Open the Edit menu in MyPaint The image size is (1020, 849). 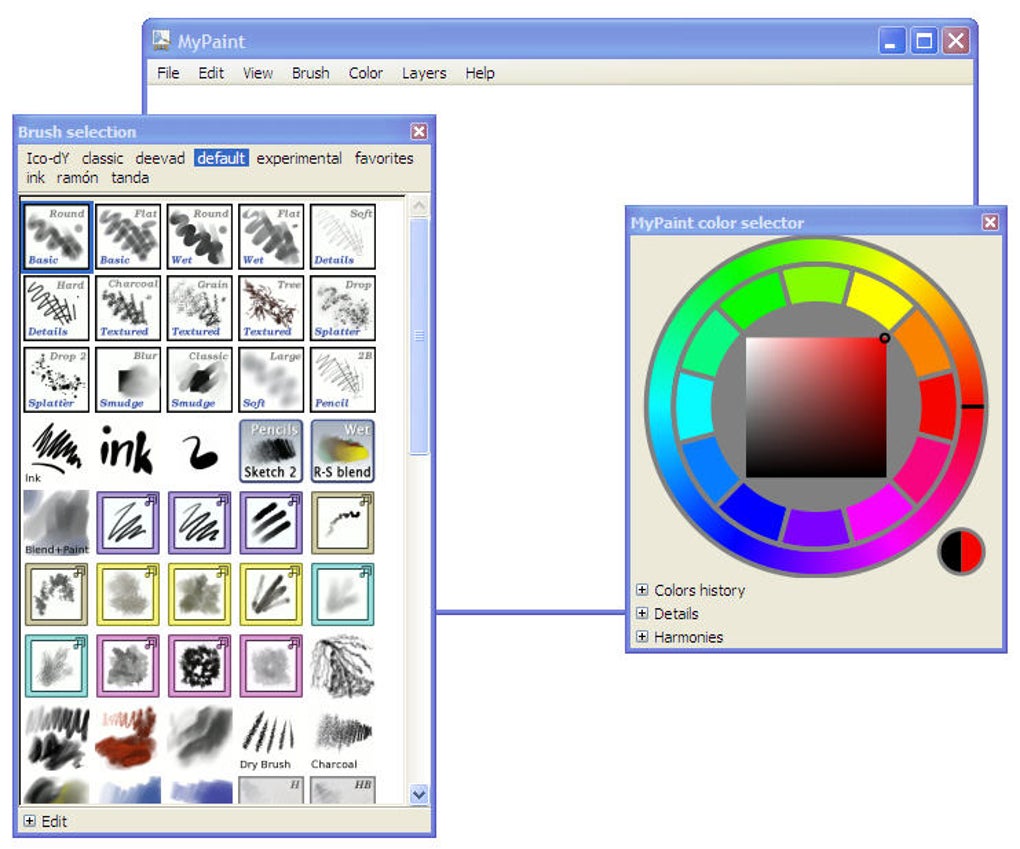211,73
